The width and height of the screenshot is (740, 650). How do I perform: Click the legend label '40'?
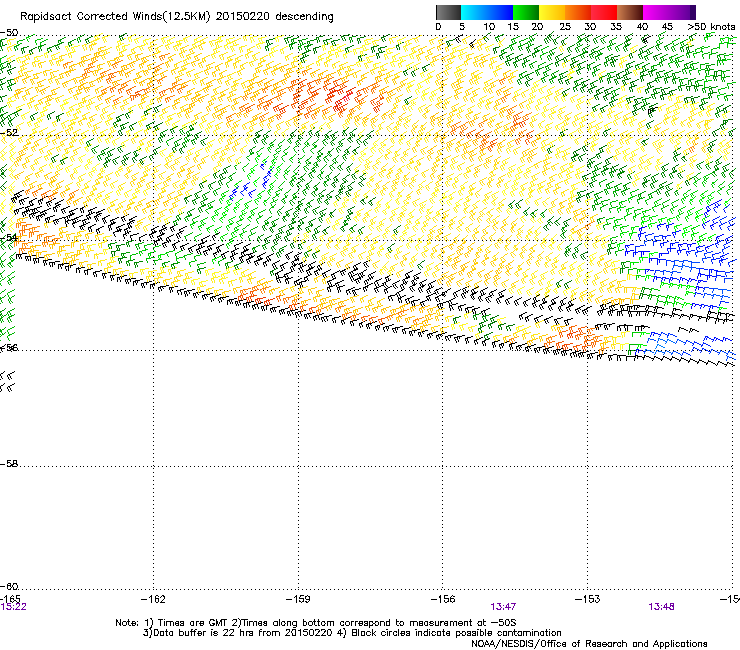[642, 27]
